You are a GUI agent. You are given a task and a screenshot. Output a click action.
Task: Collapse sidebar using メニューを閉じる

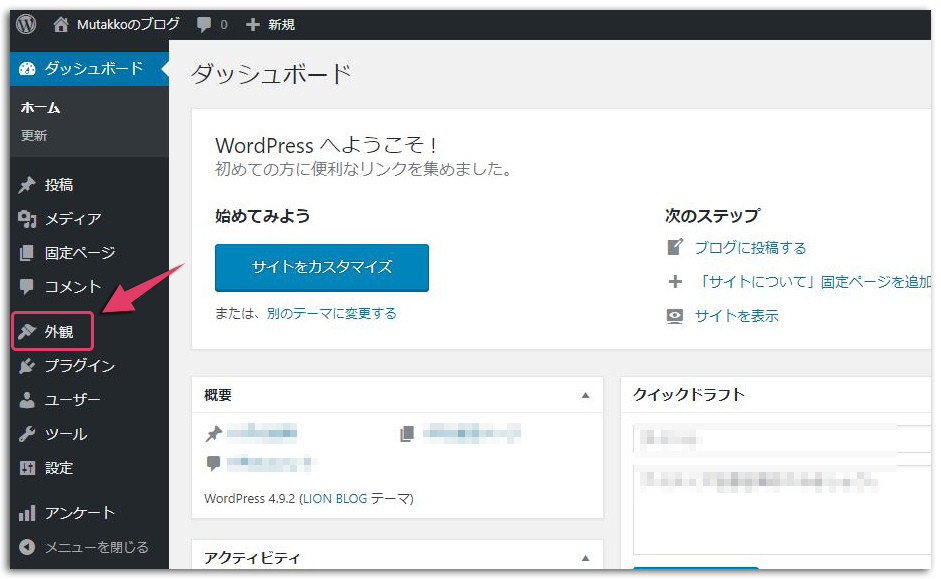click(85, 547)
